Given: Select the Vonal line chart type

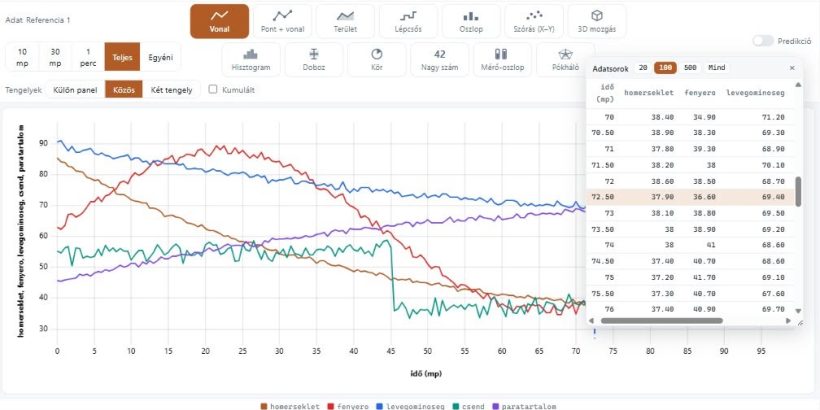Looking at the screenshot, I should click(219, 21).
